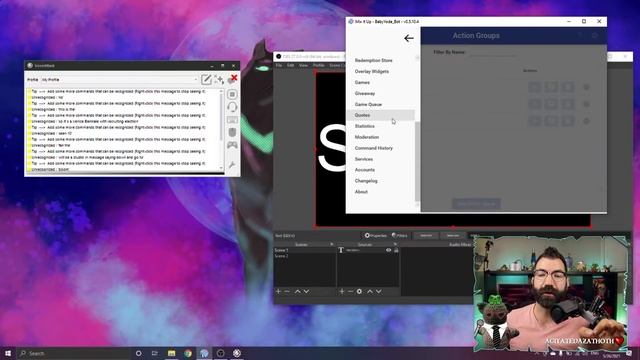
Task: Select the first Tip log entry in VoiceAttack
Action: 119,92
